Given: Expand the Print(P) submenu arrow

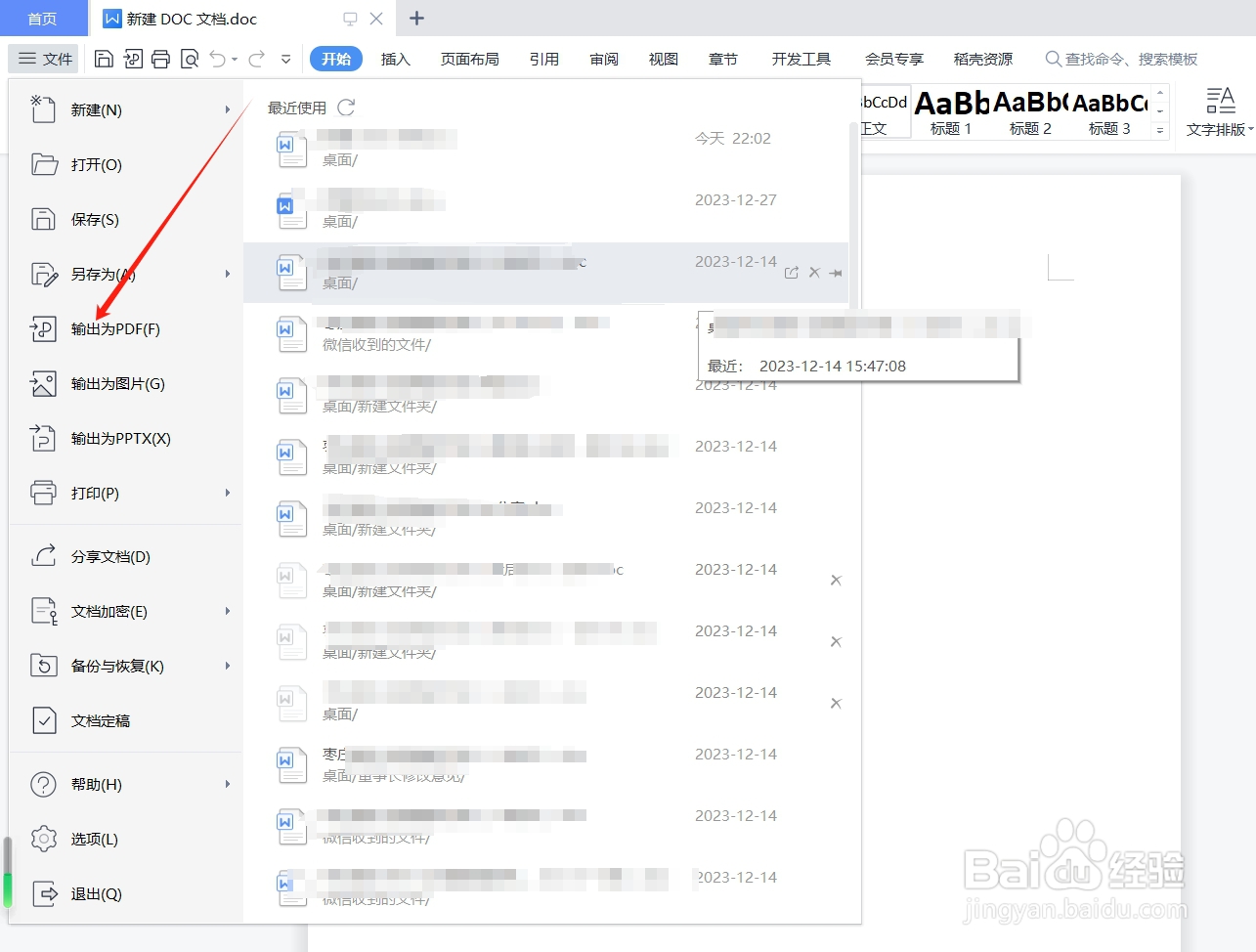Looking at the screenshot, I should point(228,493).
